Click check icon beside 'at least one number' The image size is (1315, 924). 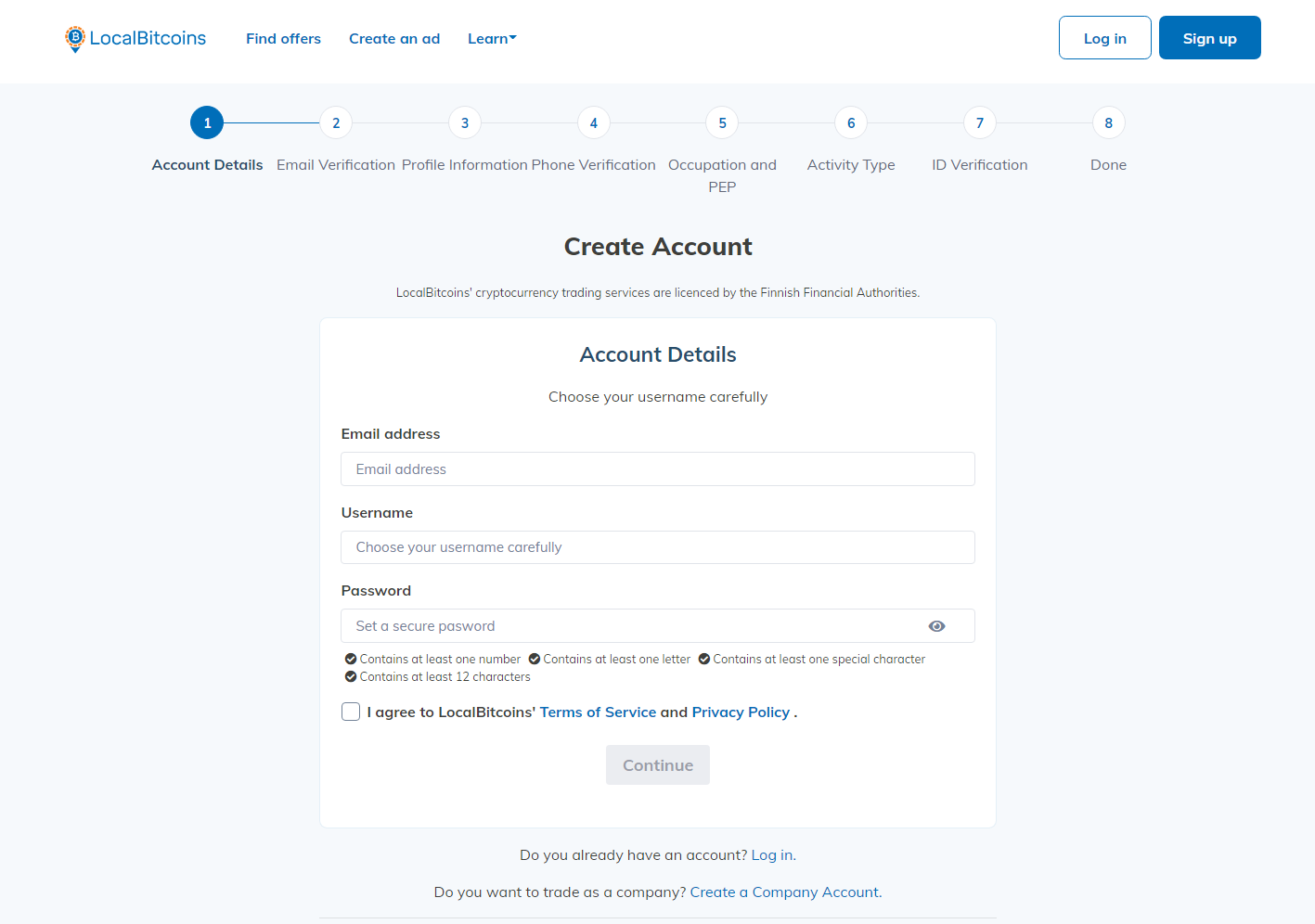tap(351, 659)
